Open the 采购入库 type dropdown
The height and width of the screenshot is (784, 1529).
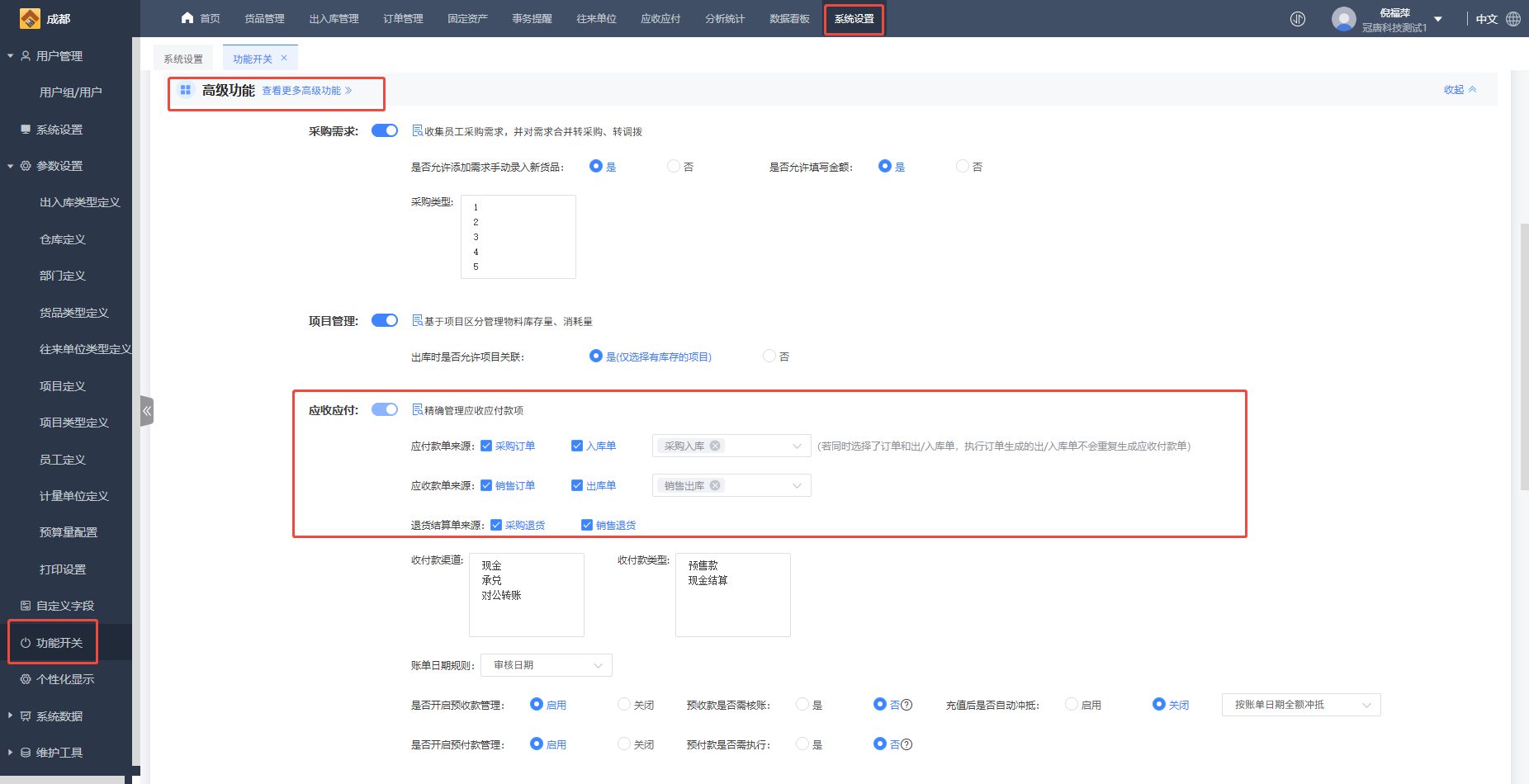[731, 446]
